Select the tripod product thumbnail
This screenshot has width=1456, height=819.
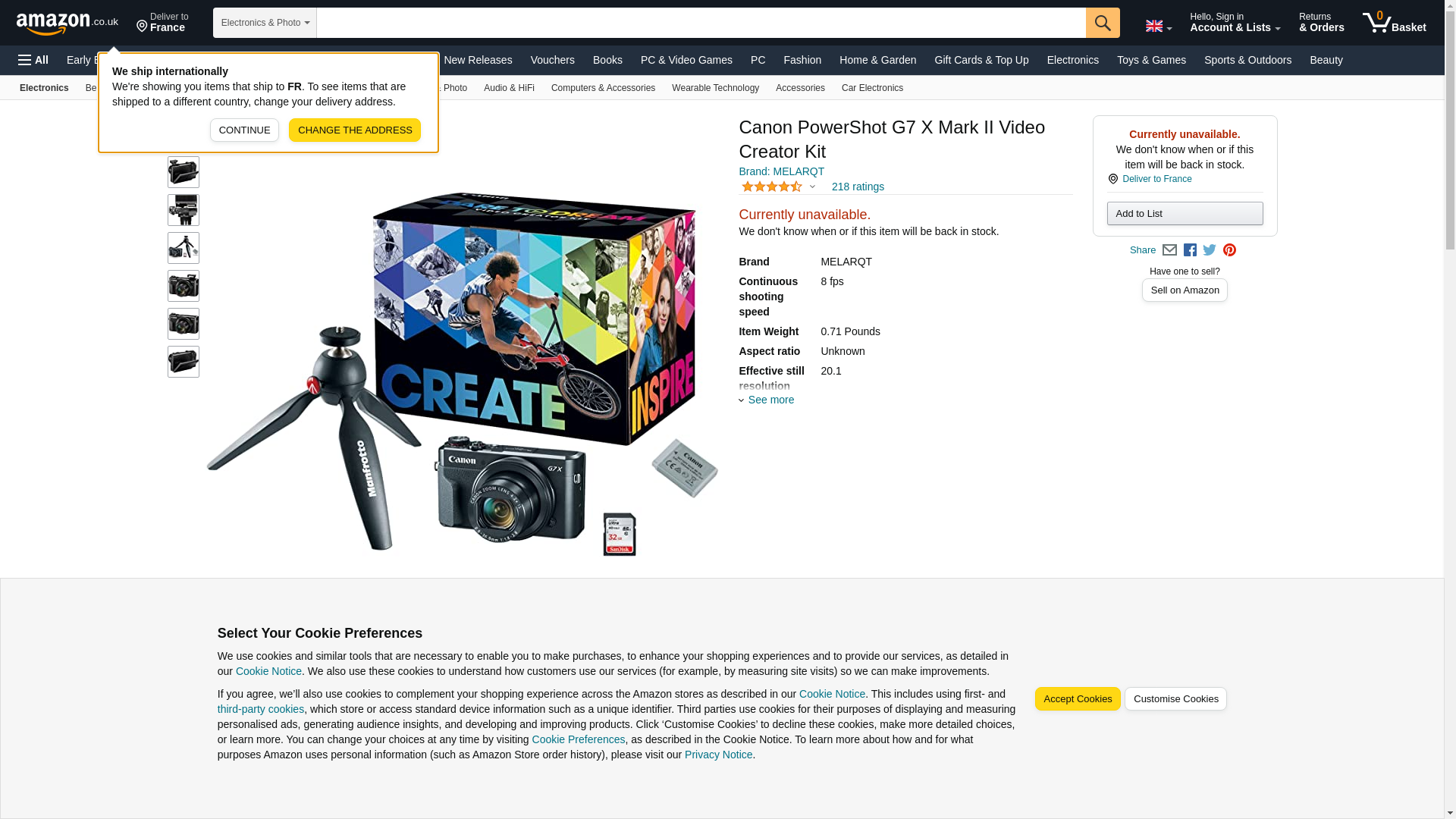[x=184, y=248]
